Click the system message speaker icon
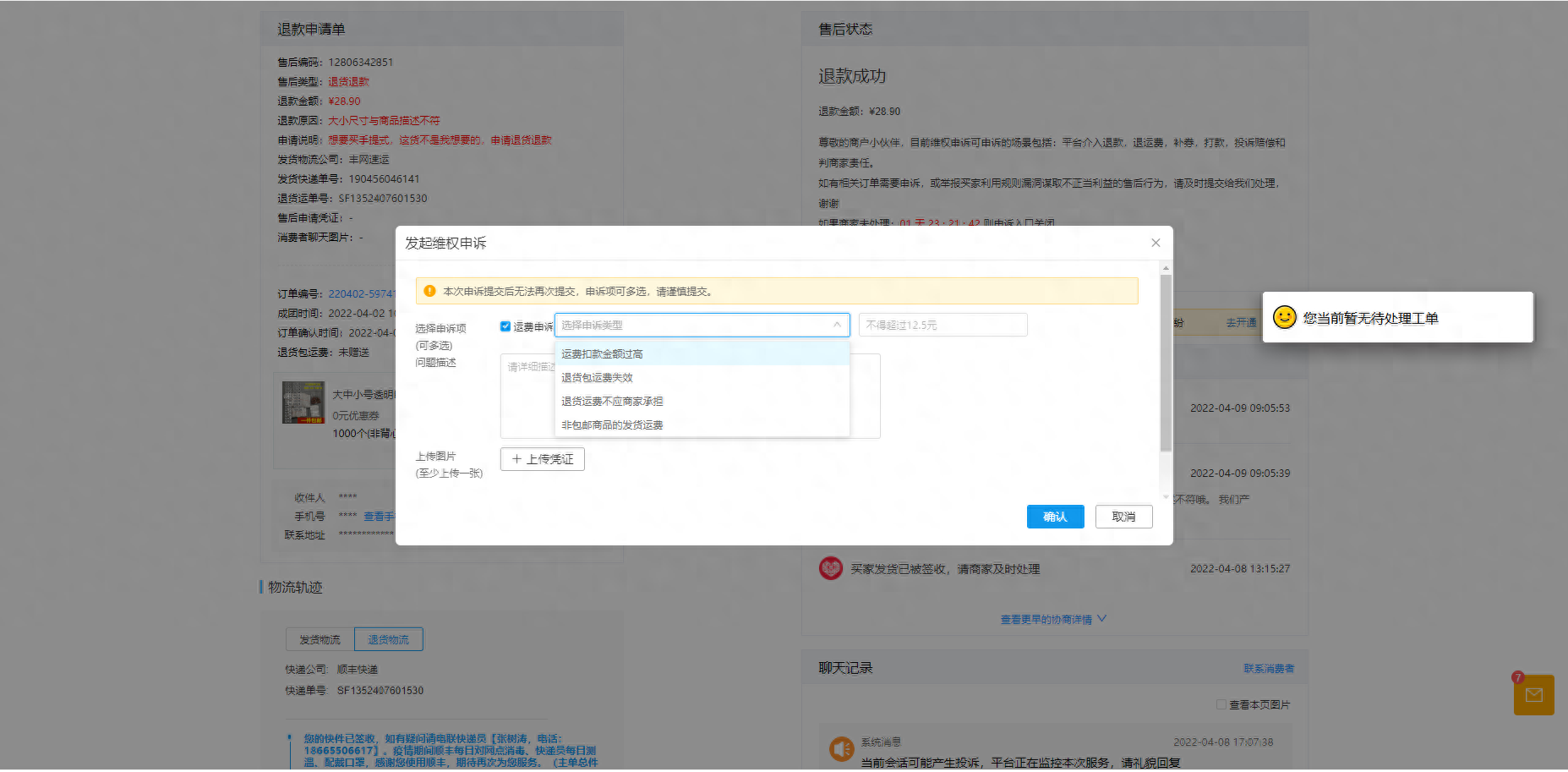This screenshot has width=1568, height=772. tap(841, 749)
